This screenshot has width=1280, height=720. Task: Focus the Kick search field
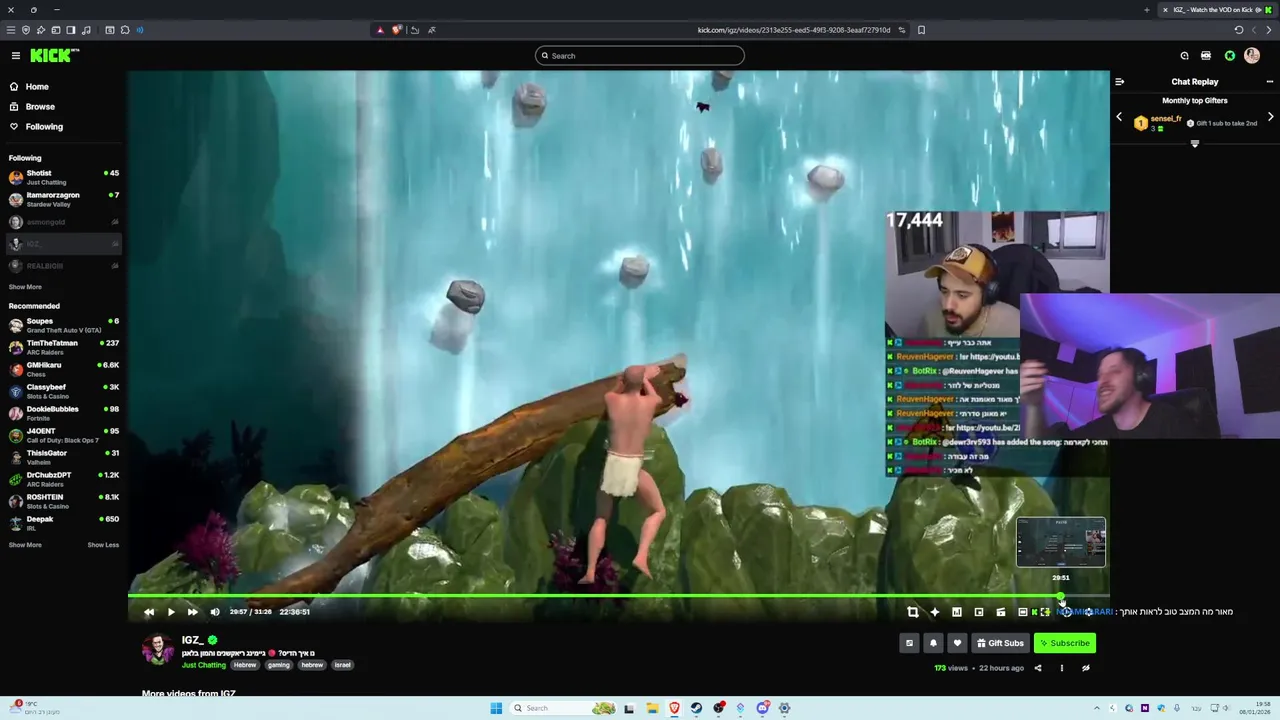tap(640, 56)
